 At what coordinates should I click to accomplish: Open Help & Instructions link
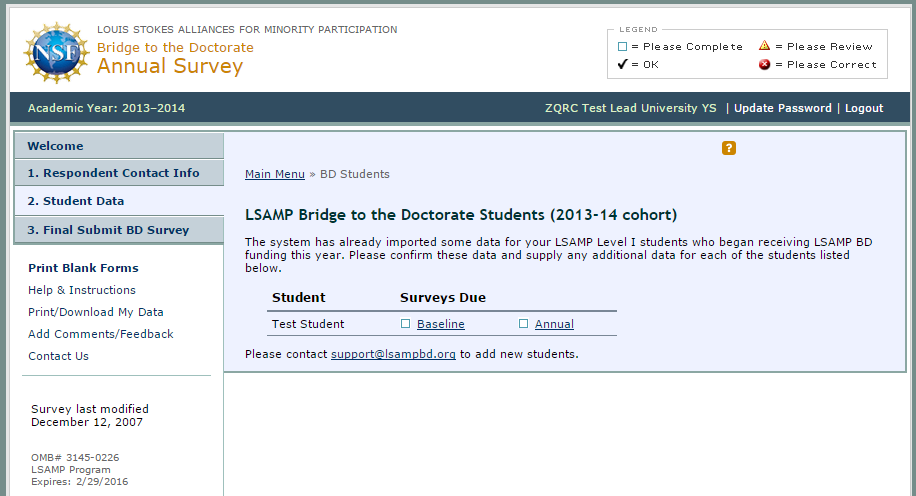click(82, 290)
